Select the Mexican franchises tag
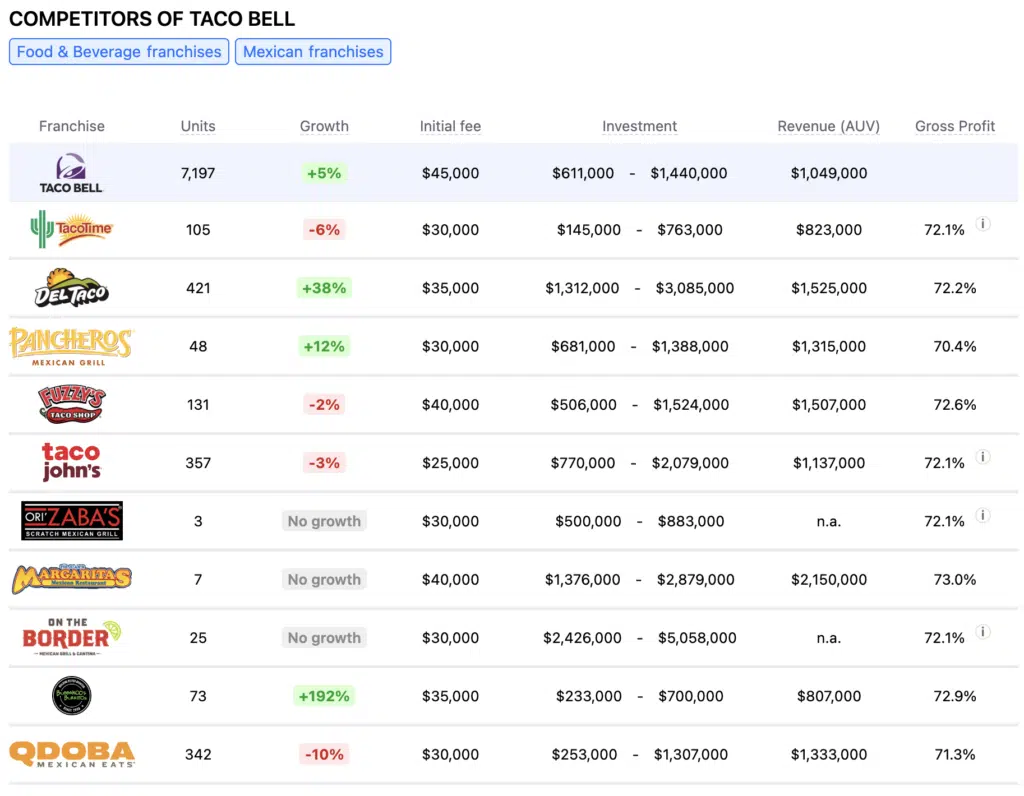Viewport: 1024px width, 796px height. coord(313,52)
